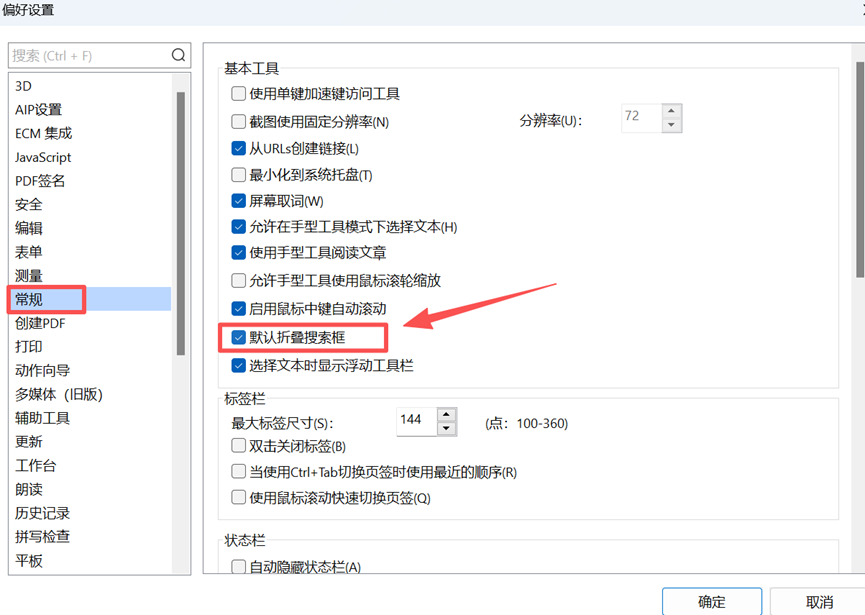Enable 使用单键加速键访问工具 checkbox
Viewport: 865px width, 615px height.
click(239, 94)
